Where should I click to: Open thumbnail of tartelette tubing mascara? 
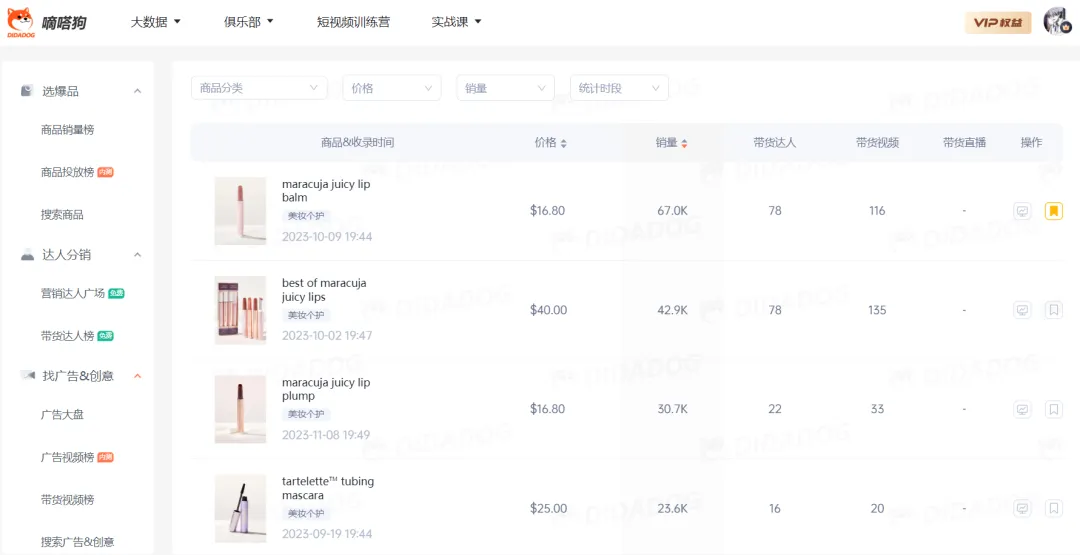tap(240, 508)
